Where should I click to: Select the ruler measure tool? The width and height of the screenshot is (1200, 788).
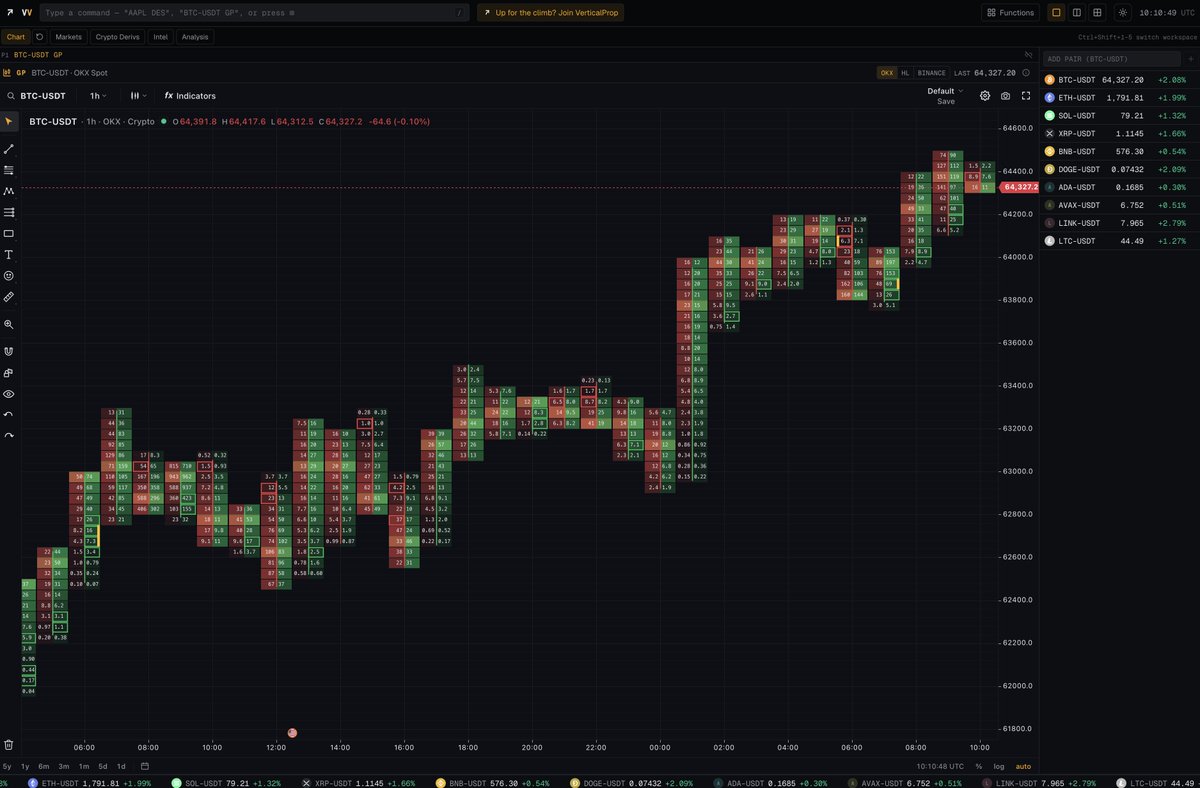(x=9, y=297)
